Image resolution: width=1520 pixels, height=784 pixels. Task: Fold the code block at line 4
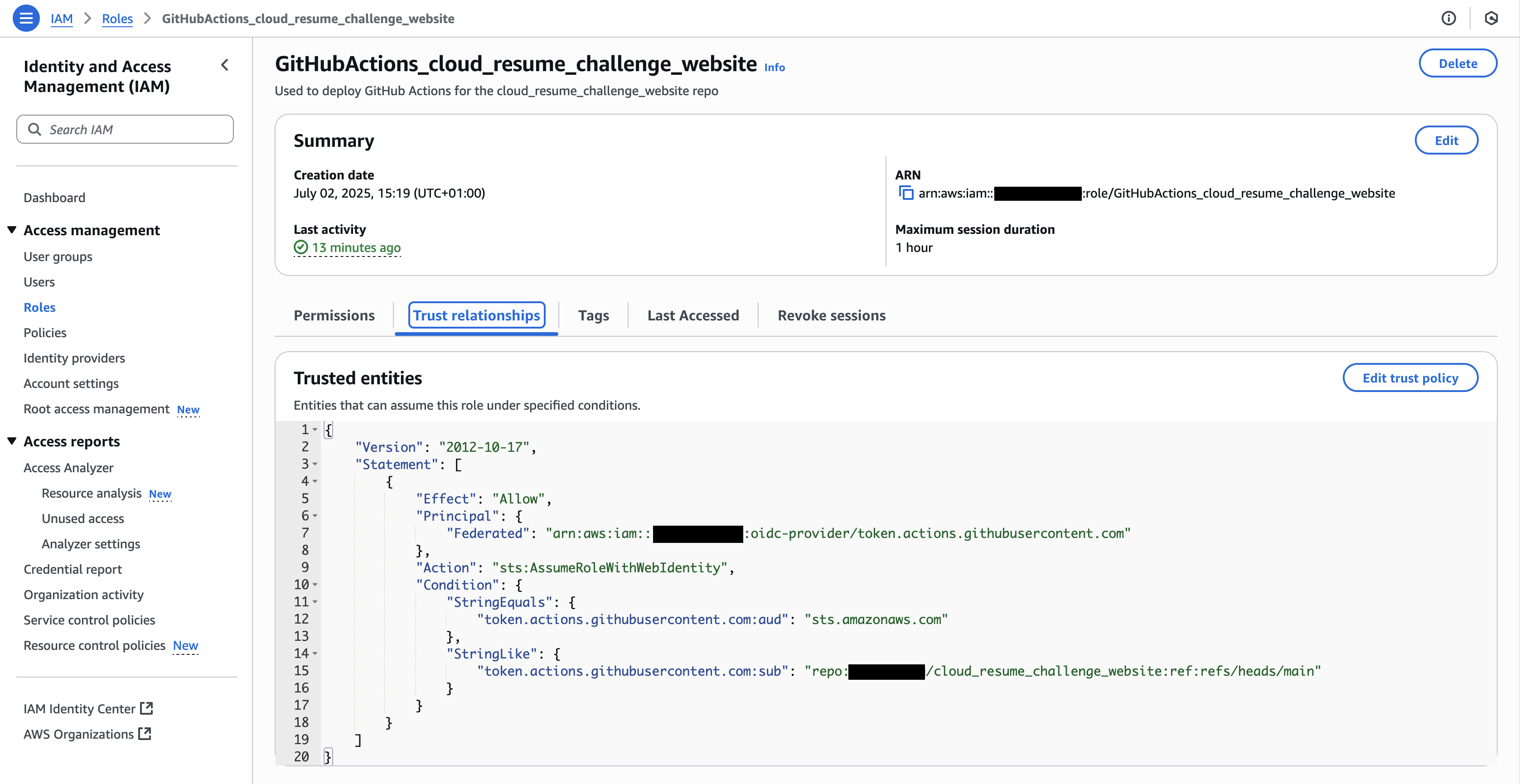click(x=315, y=481)
